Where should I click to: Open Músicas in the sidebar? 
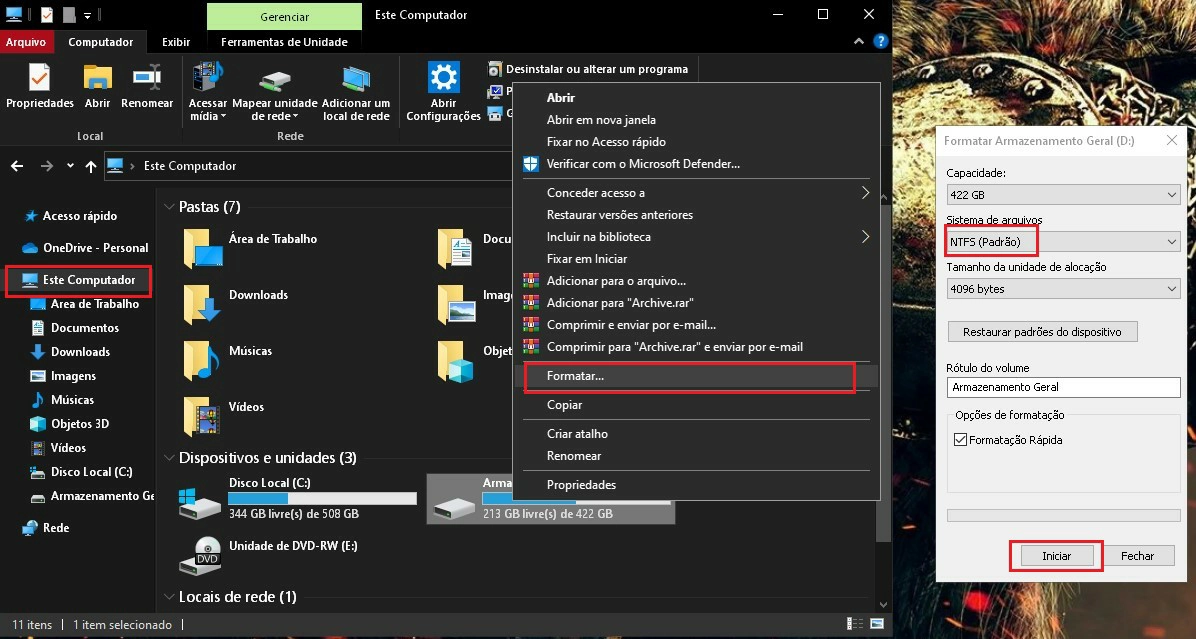pos(72,400)
